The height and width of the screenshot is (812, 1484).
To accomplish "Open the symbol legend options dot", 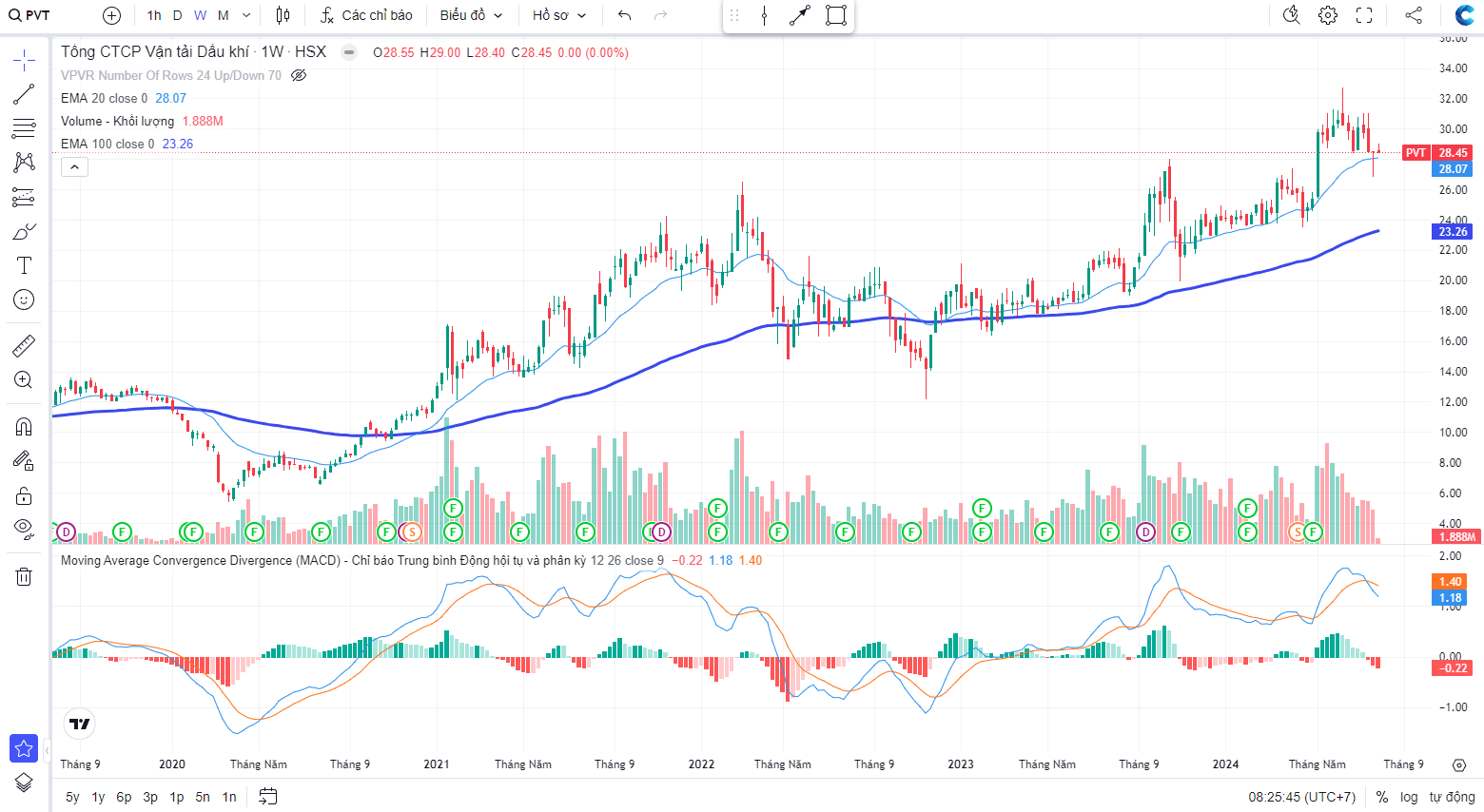I will [x=349, y=52].
